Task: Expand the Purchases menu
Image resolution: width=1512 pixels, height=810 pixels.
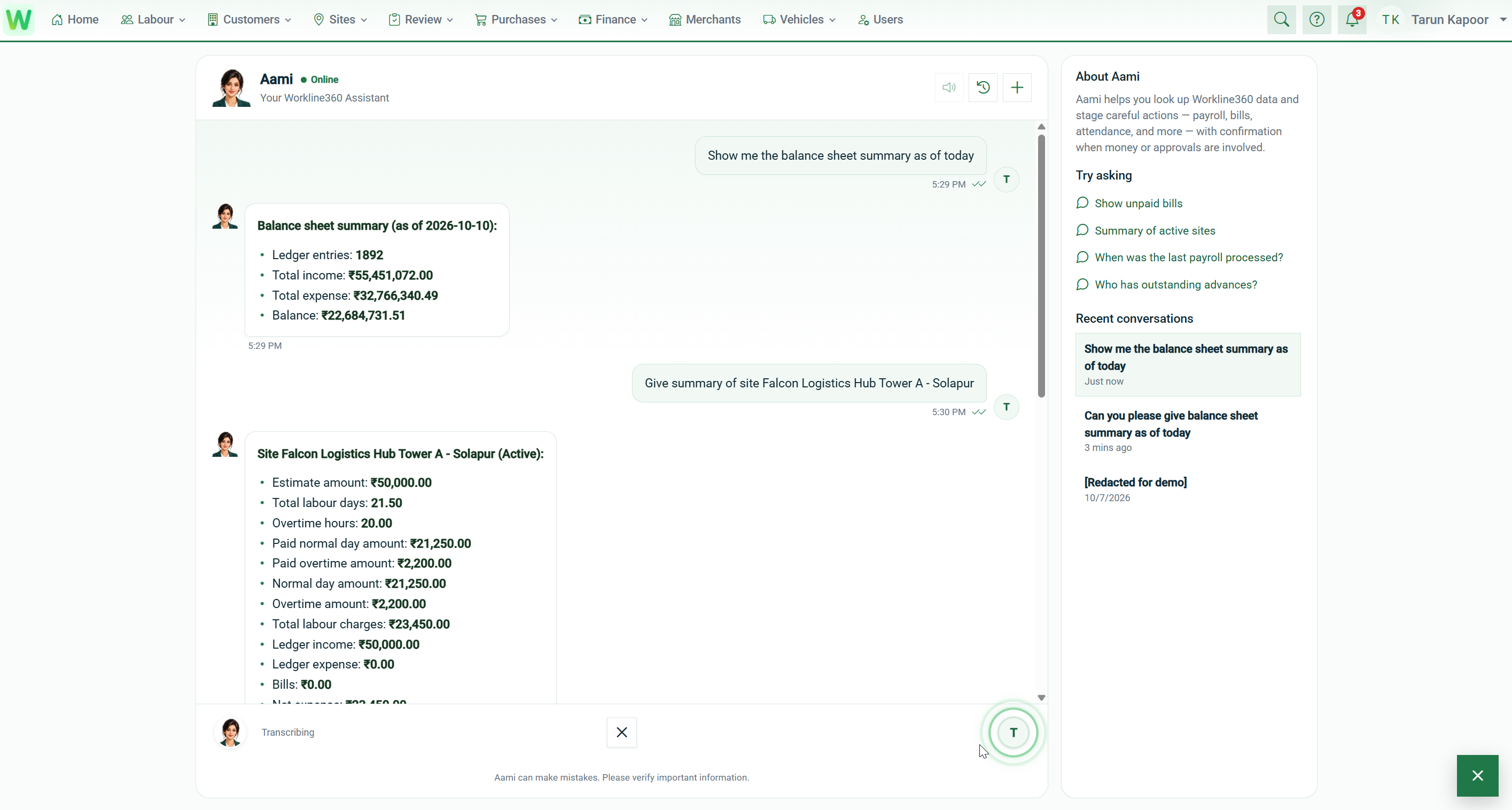Action: (517, 19)
